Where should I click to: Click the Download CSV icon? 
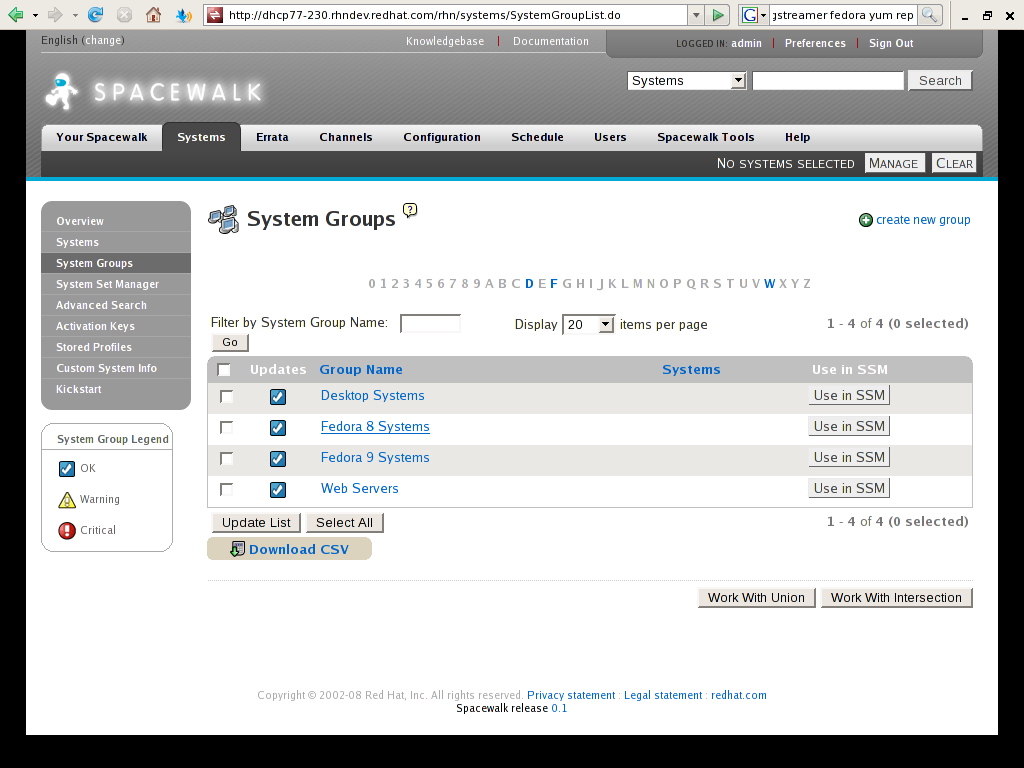237,549
